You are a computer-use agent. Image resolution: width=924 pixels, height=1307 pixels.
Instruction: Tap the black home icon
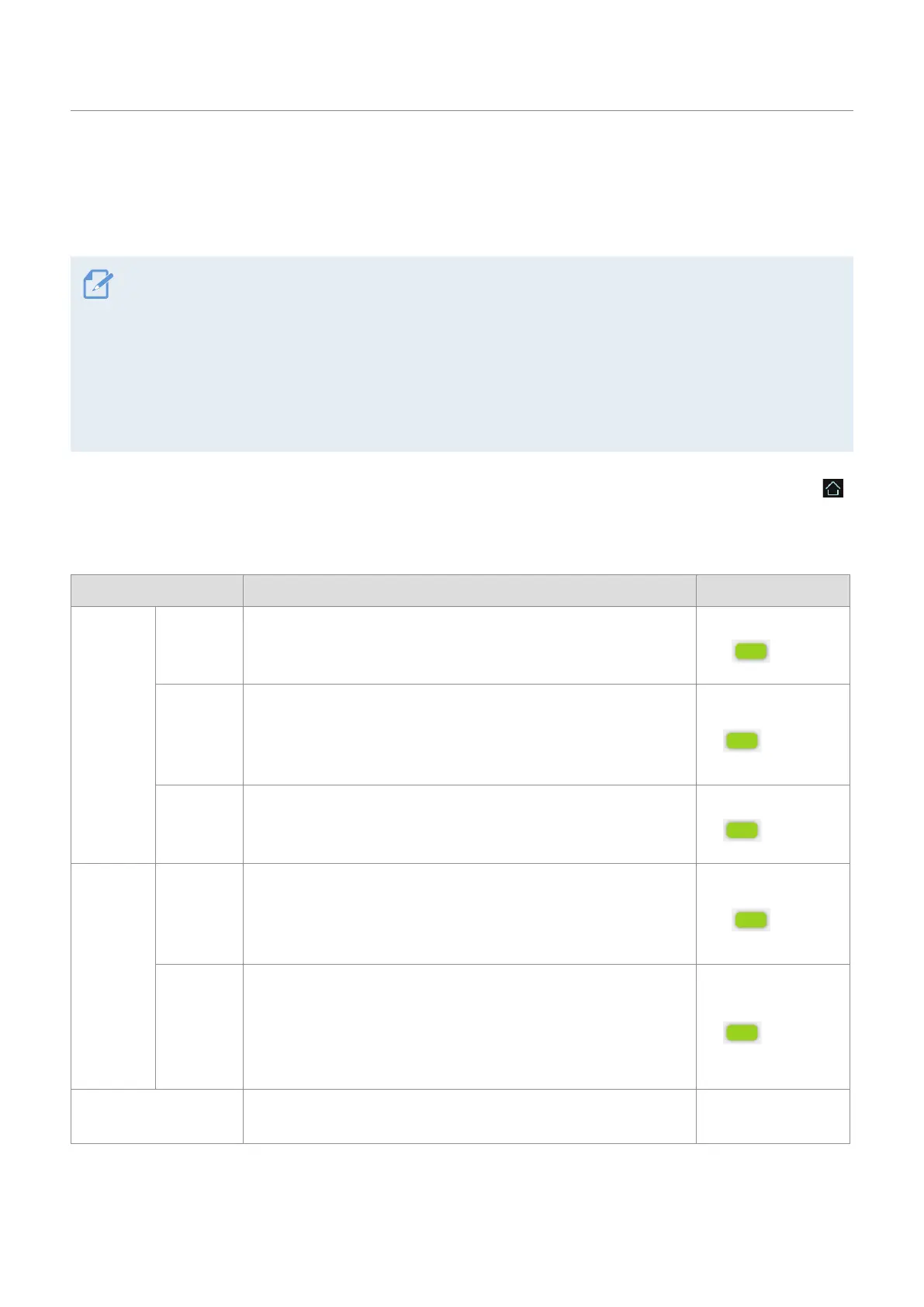(x=832, y=488)
